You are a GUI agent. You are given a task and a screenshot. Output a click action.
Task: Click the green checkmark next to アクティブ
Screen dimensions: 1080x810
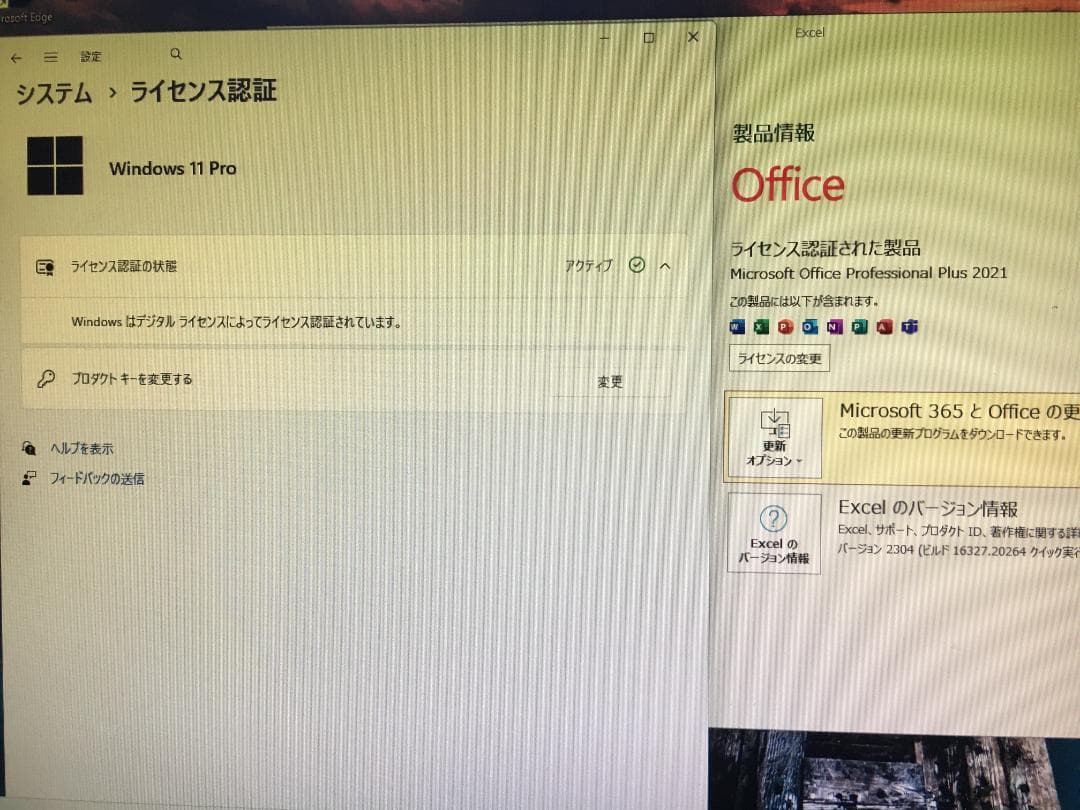point(637,266)
